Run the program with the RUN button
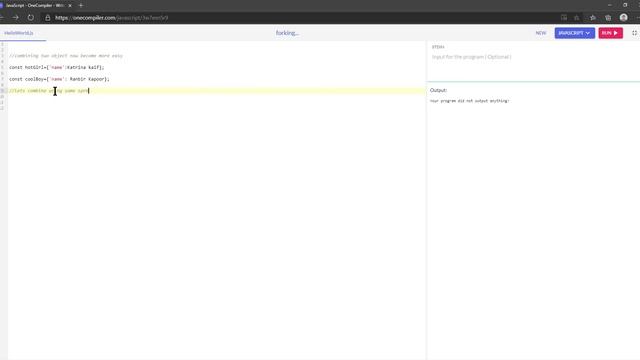The width and height of the screenshot is (640, 360). coord(610,33)
